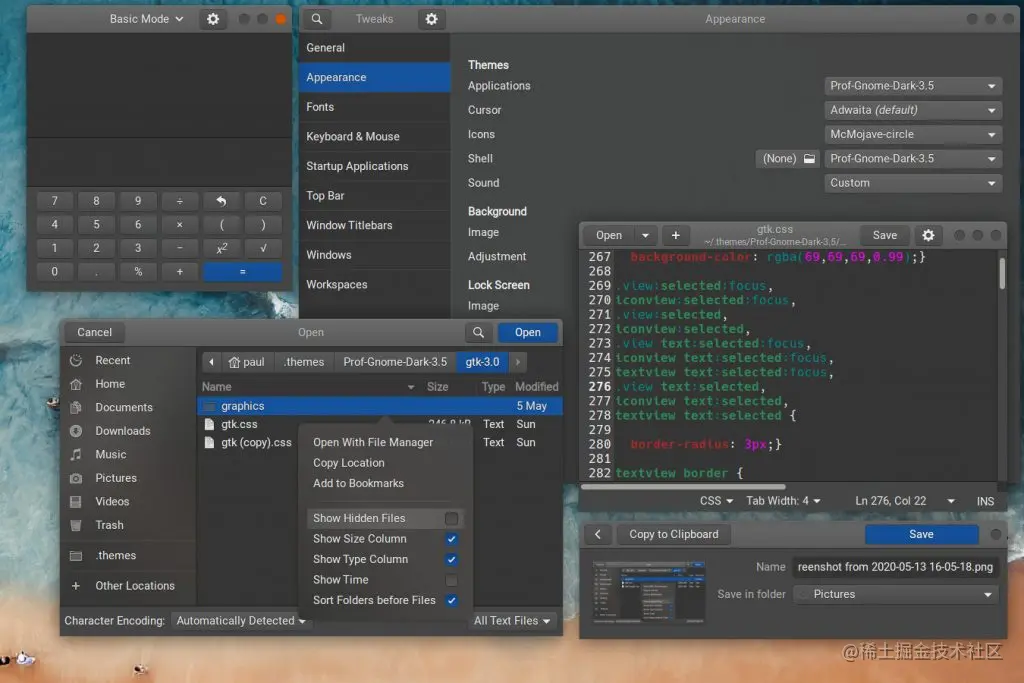Screen dimensions: 1024x683
Task: Click Save in the gedit header
Action: click(x=885, y=235)
